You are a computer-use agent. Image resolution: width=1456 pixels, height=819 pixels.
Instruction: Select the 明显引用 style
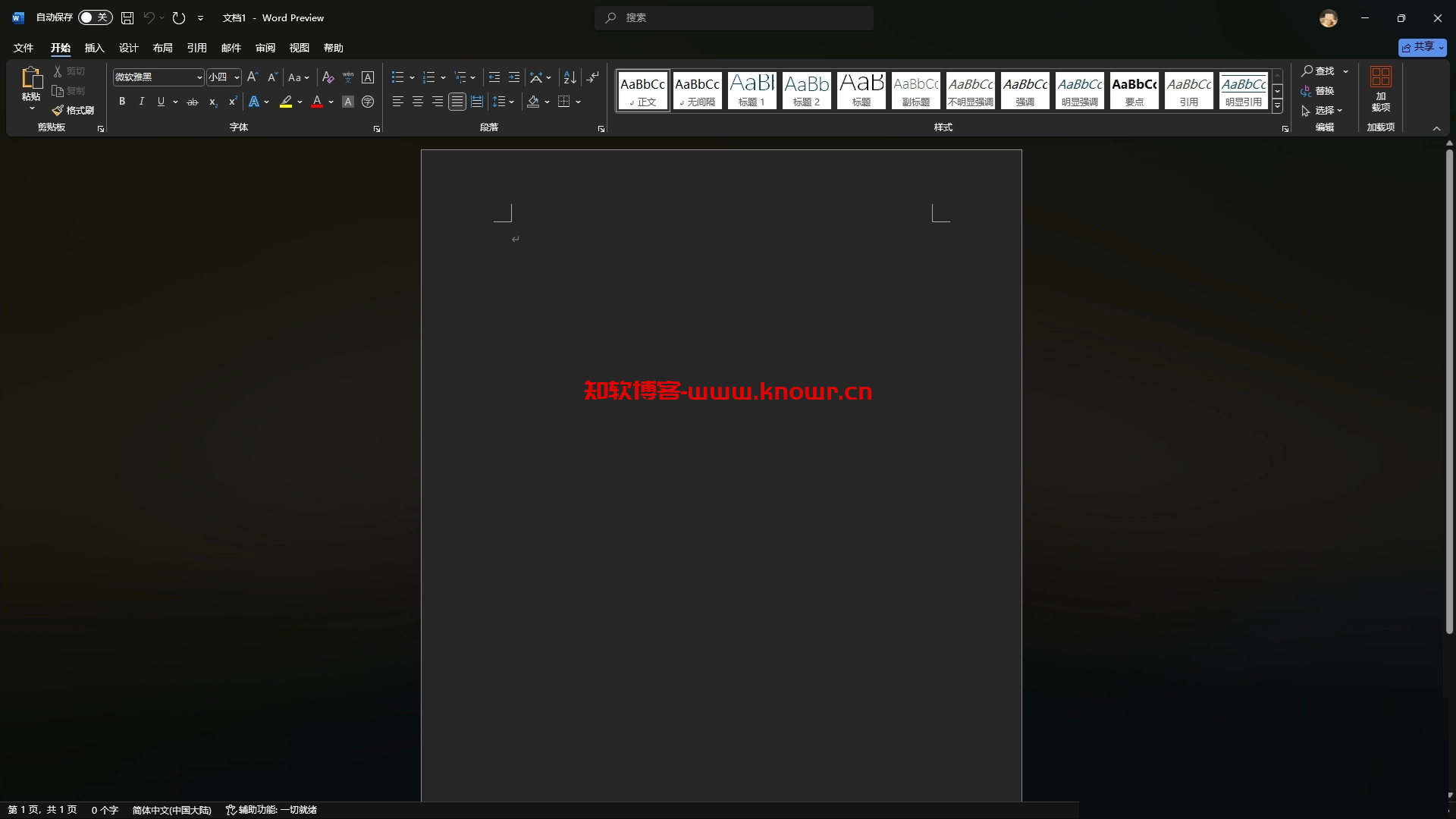tap(1244, 90)
